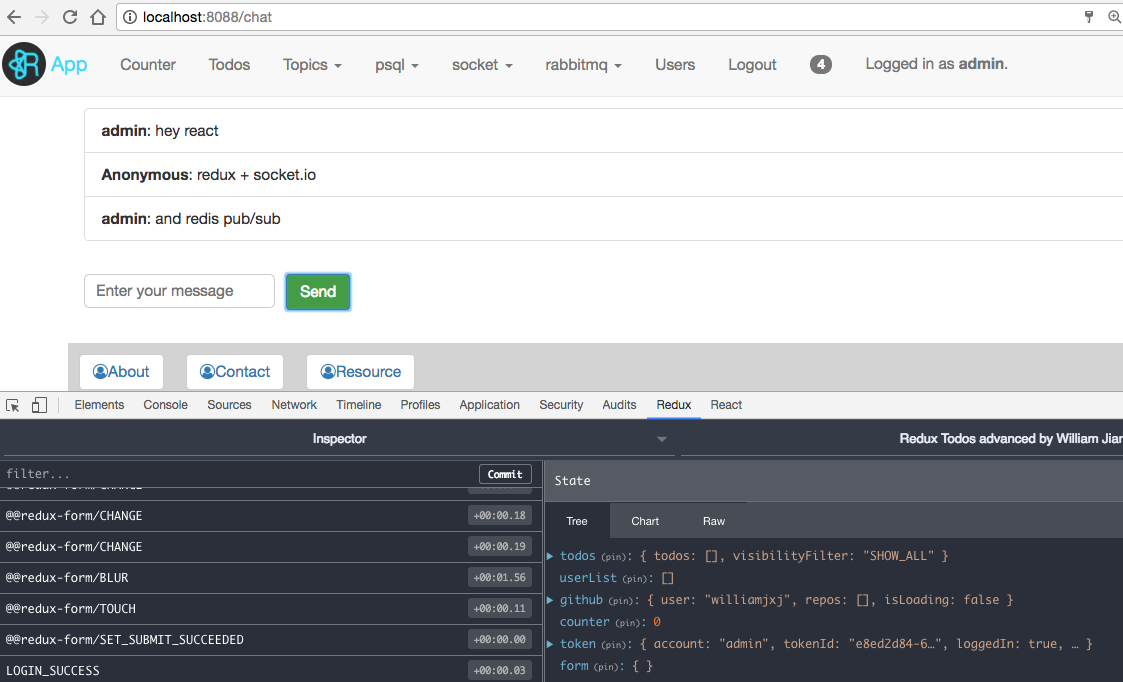Select the @@redux-form/SET_SUBMIT_SUCCEEDED action
This screenshot has height=682, width=1123.
[271, 639]
